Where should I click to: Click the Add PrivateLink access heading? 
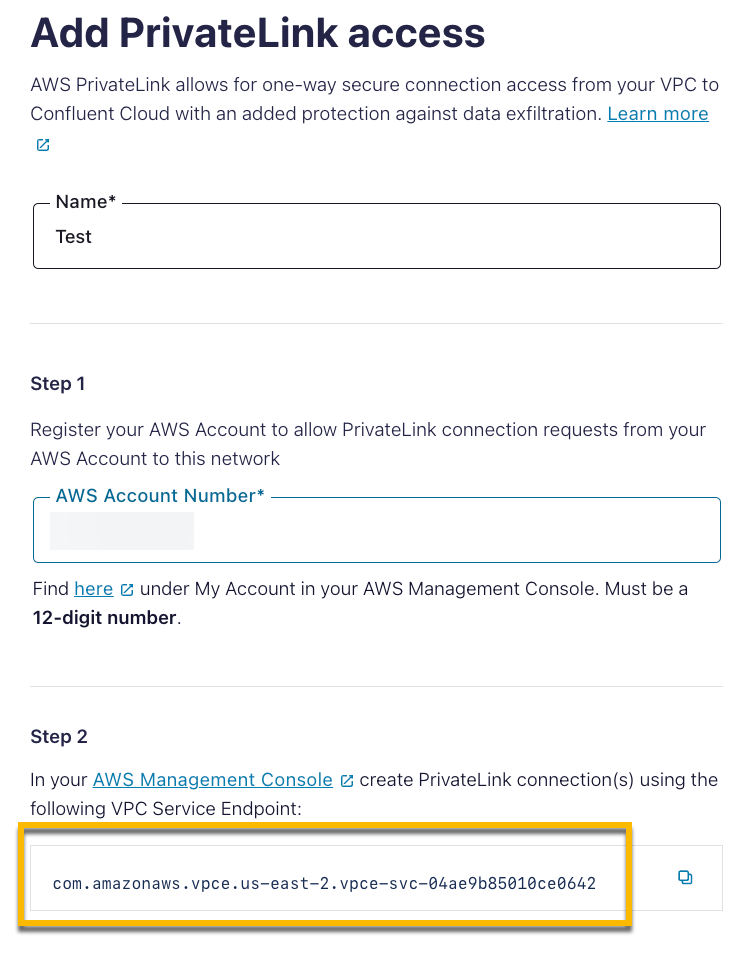click(x=258, y=34)
